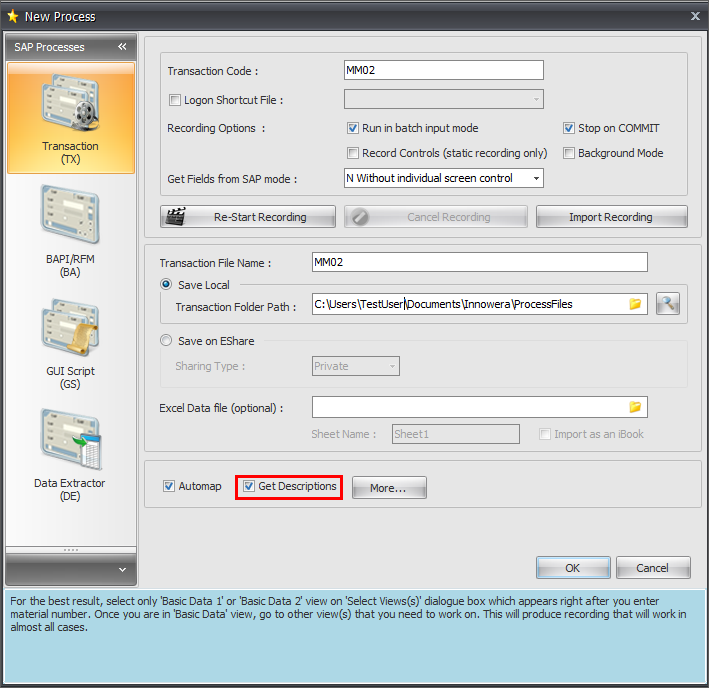
Task: Browse for Transaction Folder Path folder icon
Action: coord(635,304)
